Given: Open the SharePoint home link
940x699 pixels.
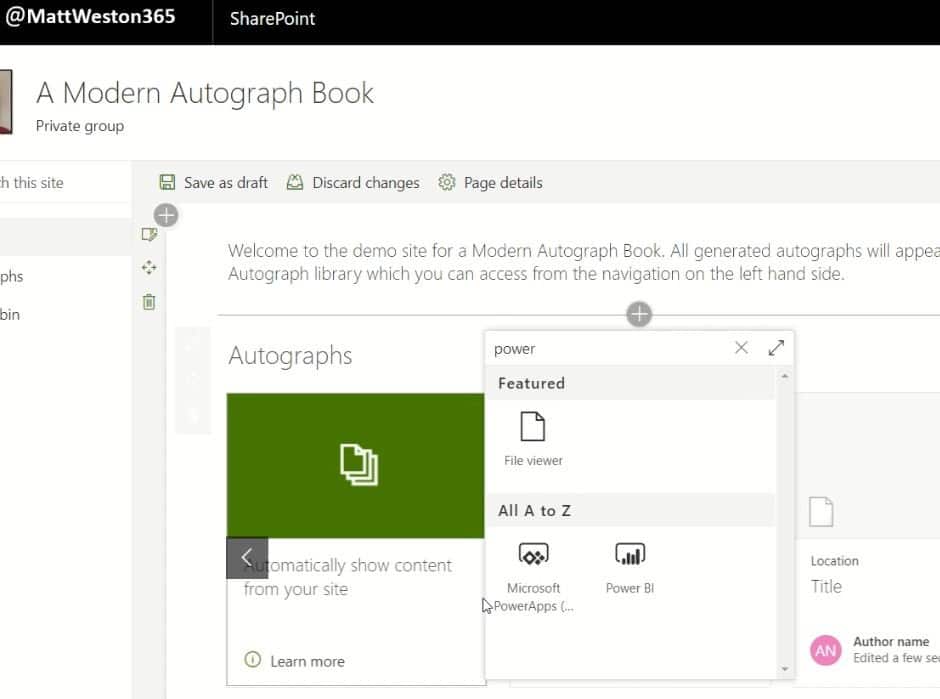Looking at the screenshot, I should 272,19.
